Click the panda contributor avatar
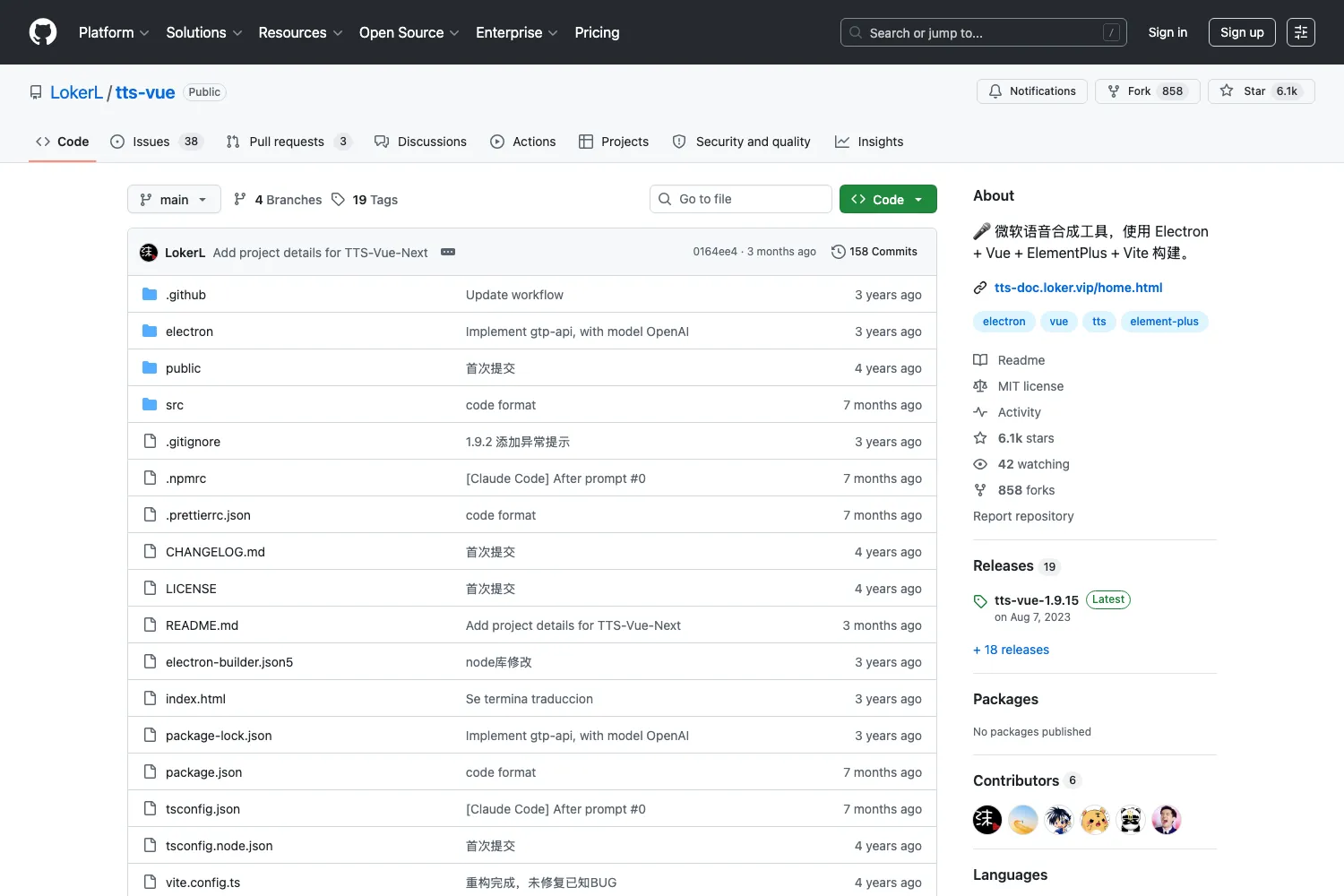 pyautogui.click(x=1131, y=819)
